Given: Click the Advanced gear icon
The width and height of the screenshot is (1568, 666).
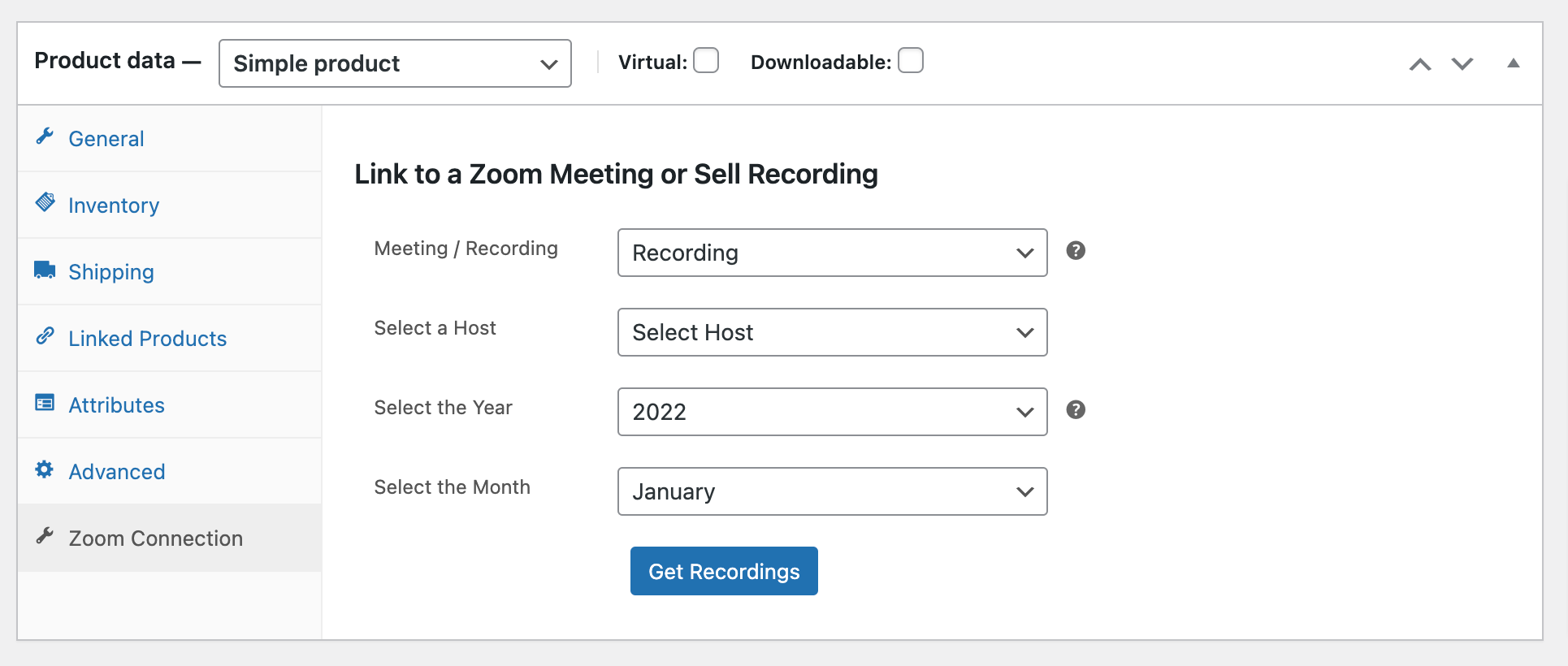Looking at the screenshot, I should click(45, 469).
